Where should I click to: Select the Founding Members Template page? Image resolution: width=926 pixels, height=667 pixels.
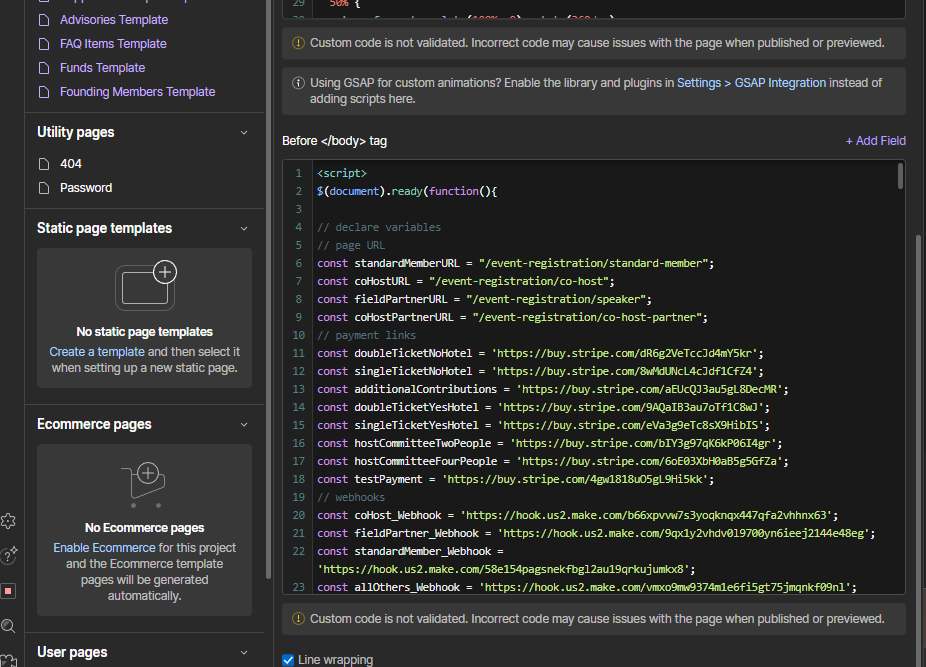click(x=137, y=92)
